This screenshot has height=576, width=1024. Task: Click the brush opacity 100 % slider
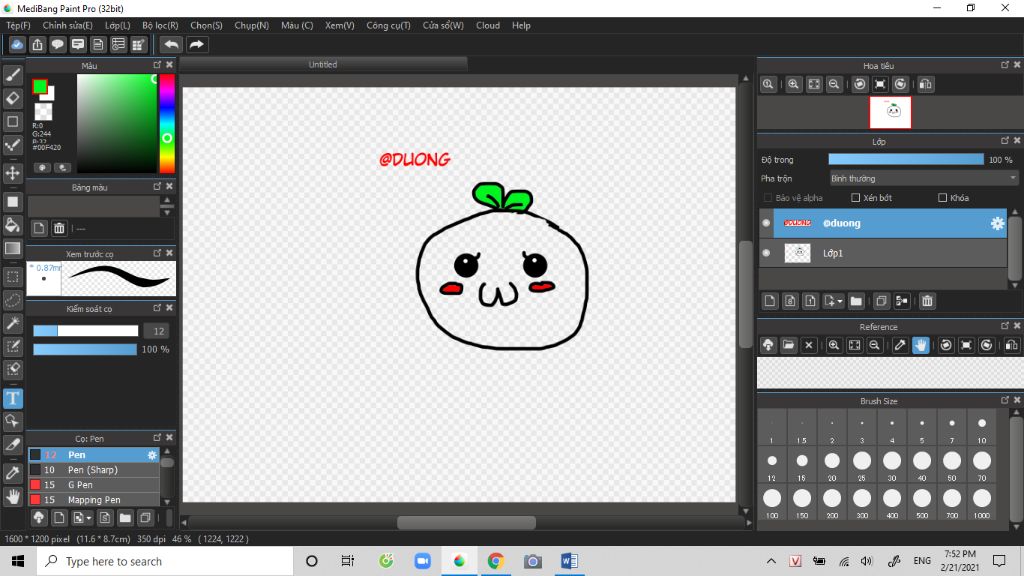tap(85, 349)
